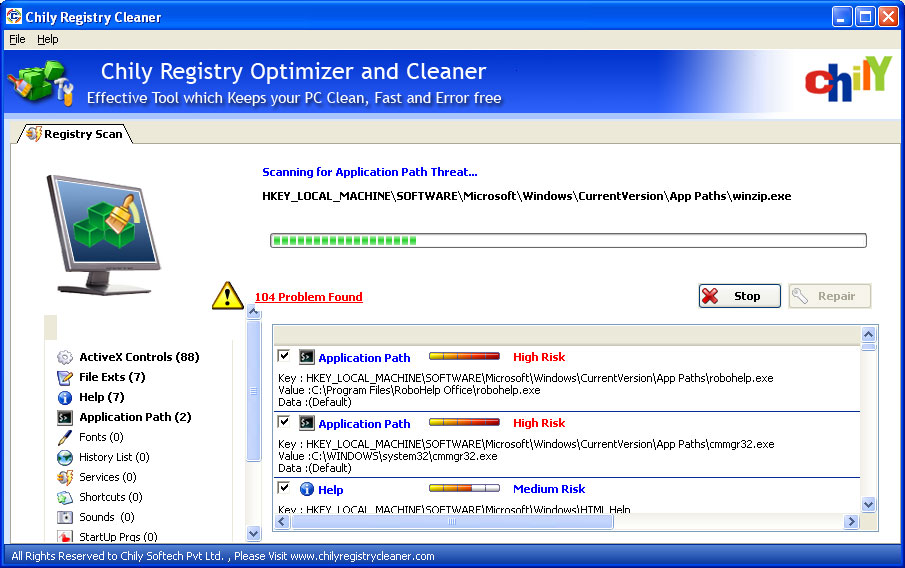Click the winzip.exe registry key text
The image size is (905, 568).
coord(526,196)
